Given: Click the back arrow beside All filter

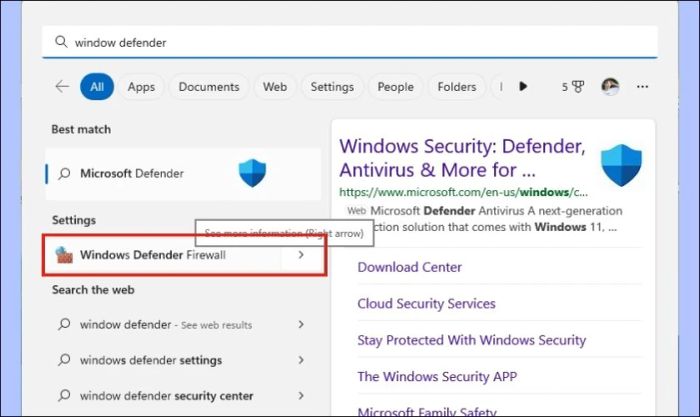Looking at the screenshot, I should (x=62, y=86).
